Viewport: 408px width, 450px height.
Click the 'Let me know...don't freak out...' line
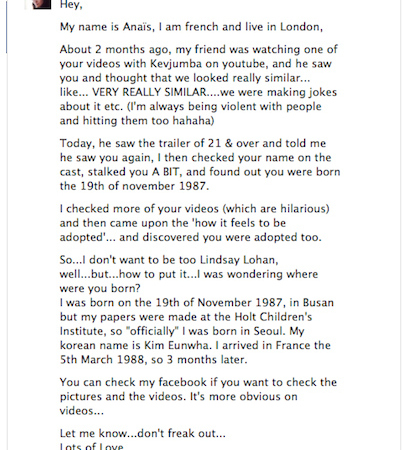(x=143, y=433)
